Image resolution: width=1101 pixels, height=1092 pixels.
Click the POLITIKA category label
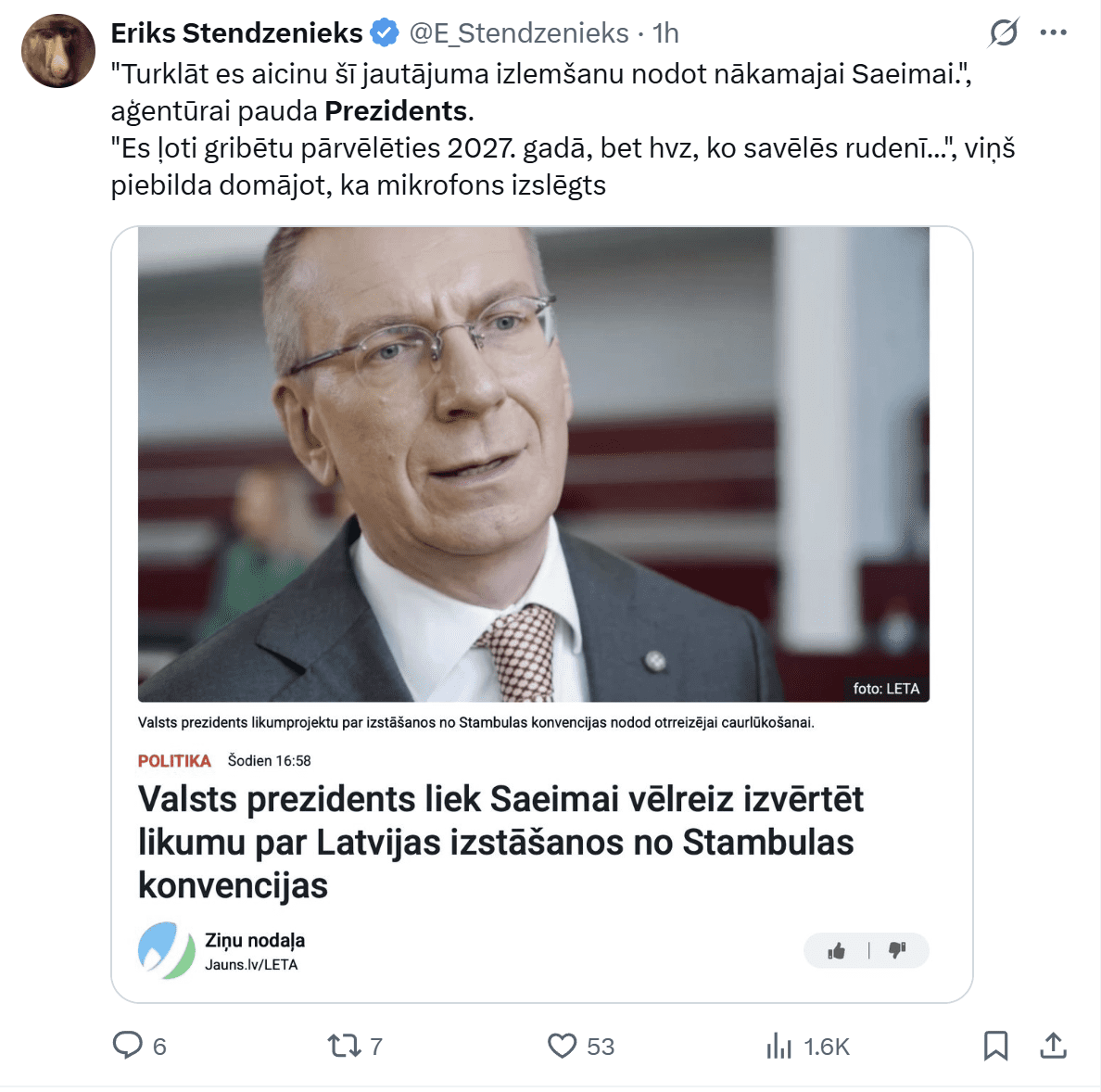[174, 760]
